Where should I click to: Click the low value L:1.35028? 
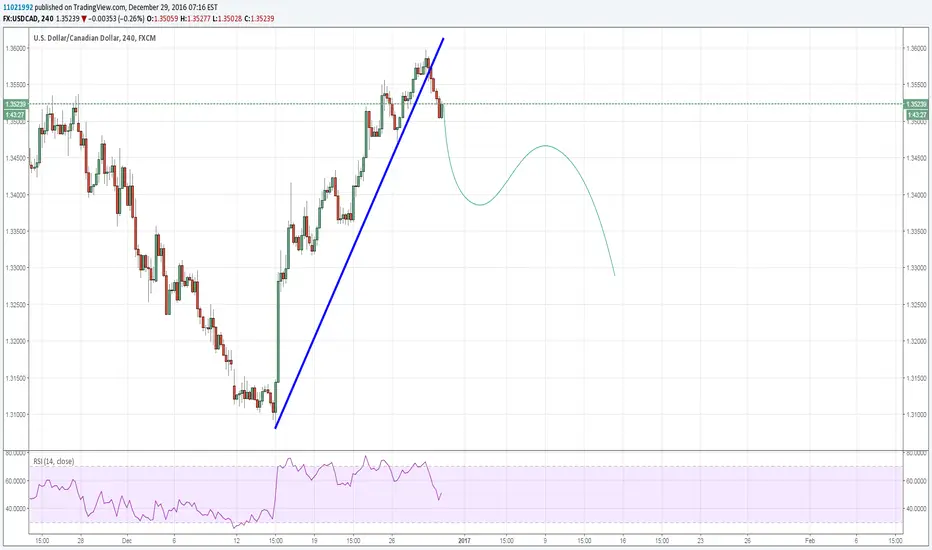click(x=226, y=18)
